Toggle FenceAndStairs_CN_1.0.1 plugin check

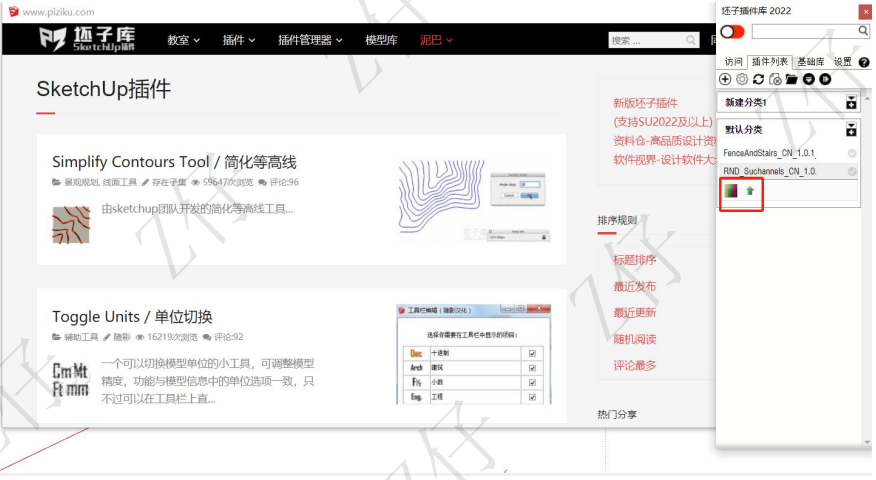[851, 153]
